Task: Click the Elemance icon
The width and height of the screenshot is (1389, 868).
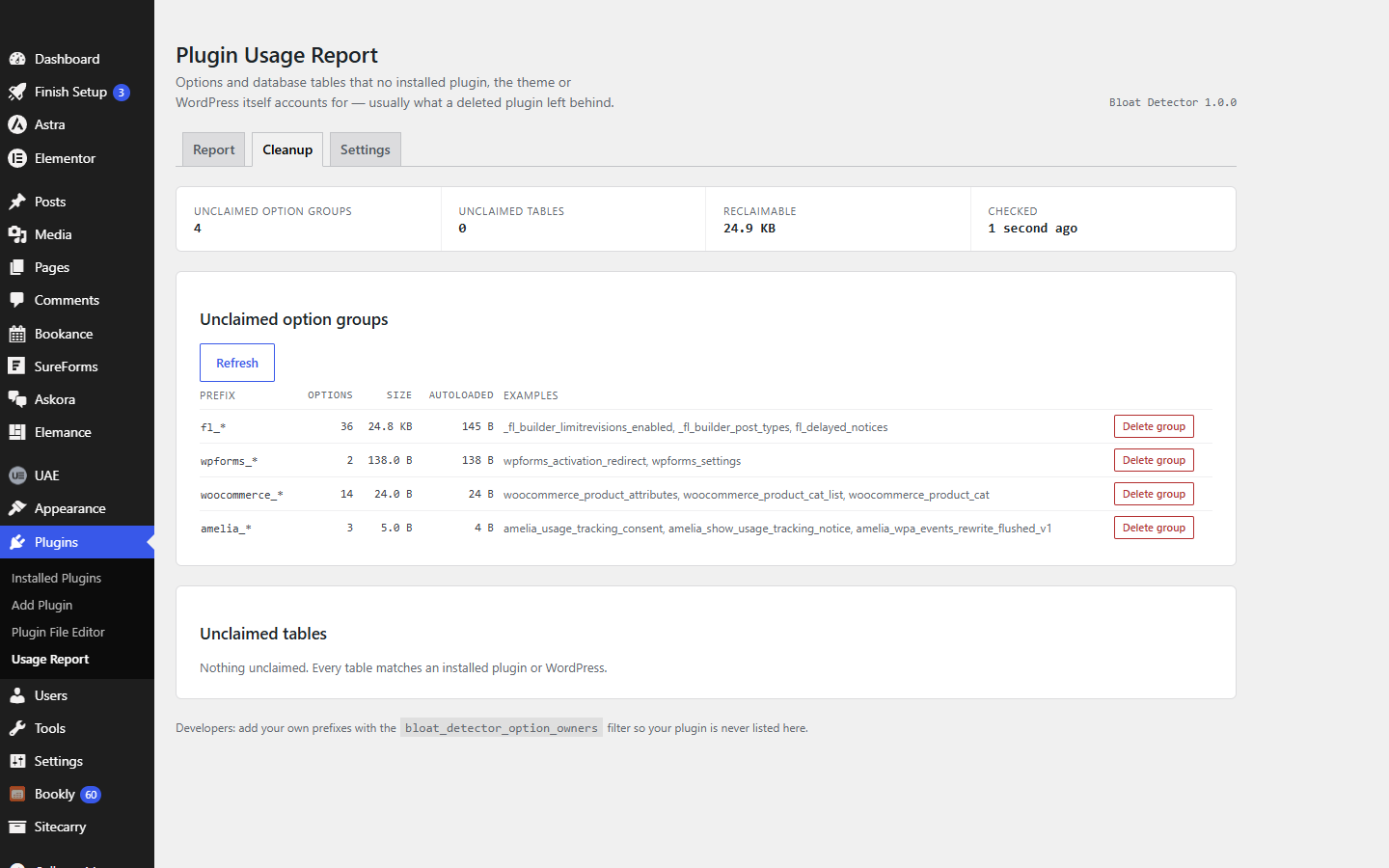Action: click(17, 432)
